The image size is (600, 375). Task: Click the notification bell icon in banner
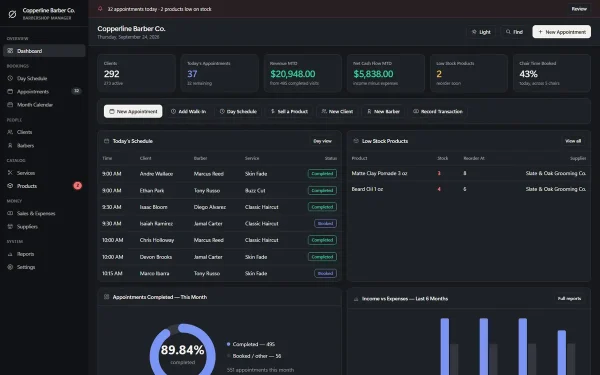(x=100, y=9)
